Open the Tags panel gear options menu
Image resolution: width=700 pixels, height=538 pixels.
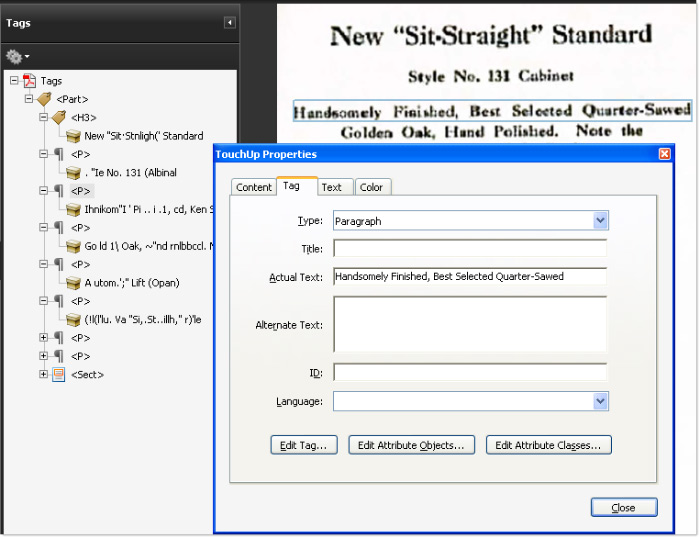tap(17, 57)
